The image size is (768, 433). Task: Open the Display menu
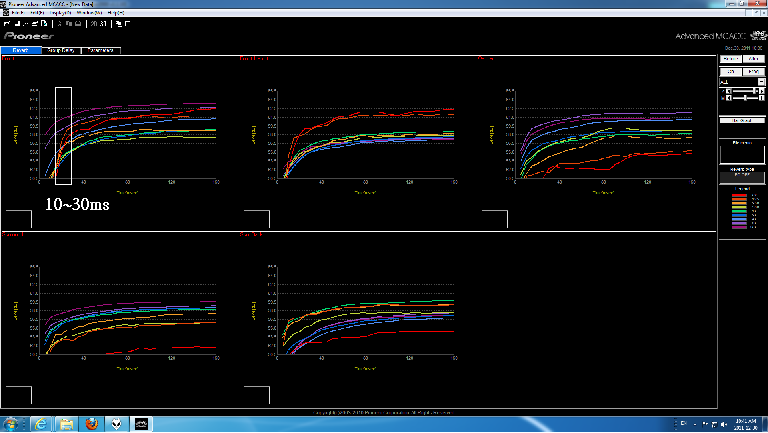pos(60,13)
